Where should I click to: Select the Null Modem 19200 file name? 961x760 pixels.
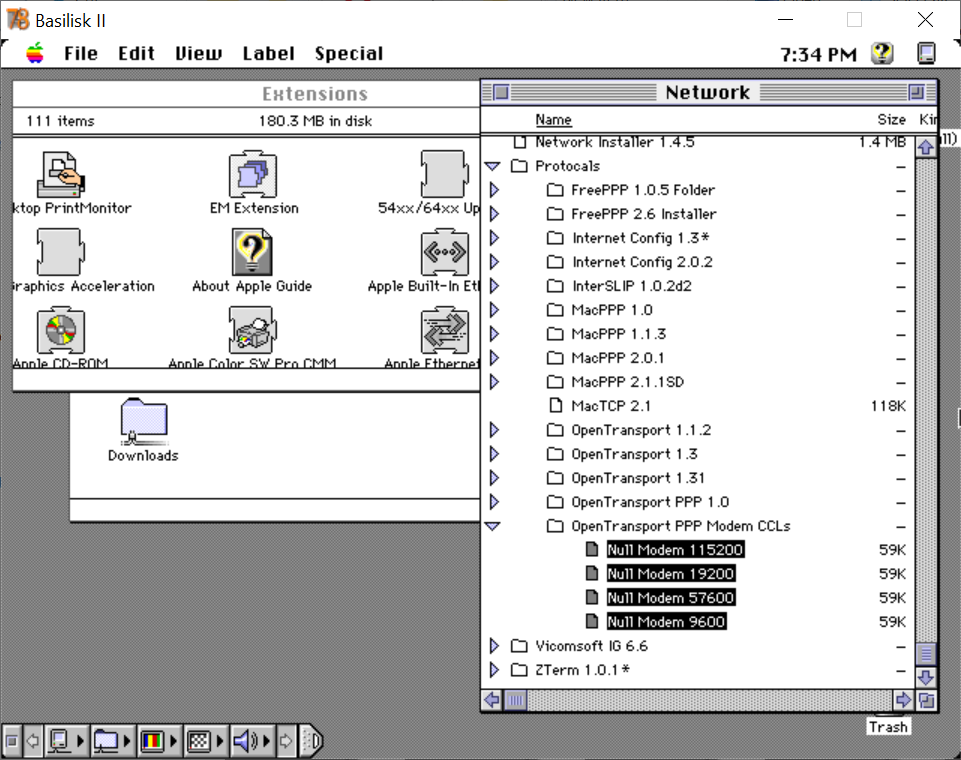[x=670, y=574]
